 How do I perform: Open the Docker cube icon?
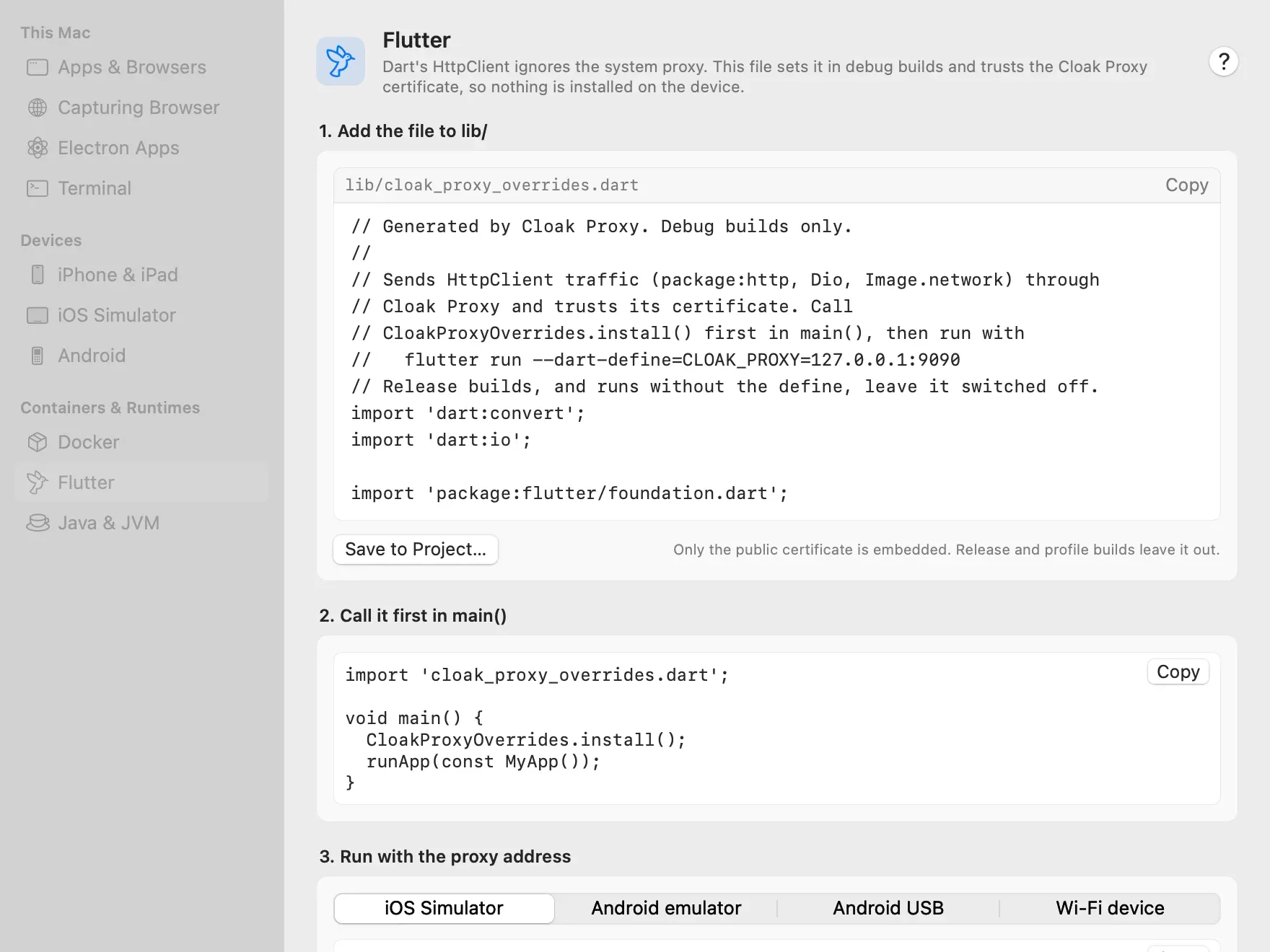click(38, 442)
